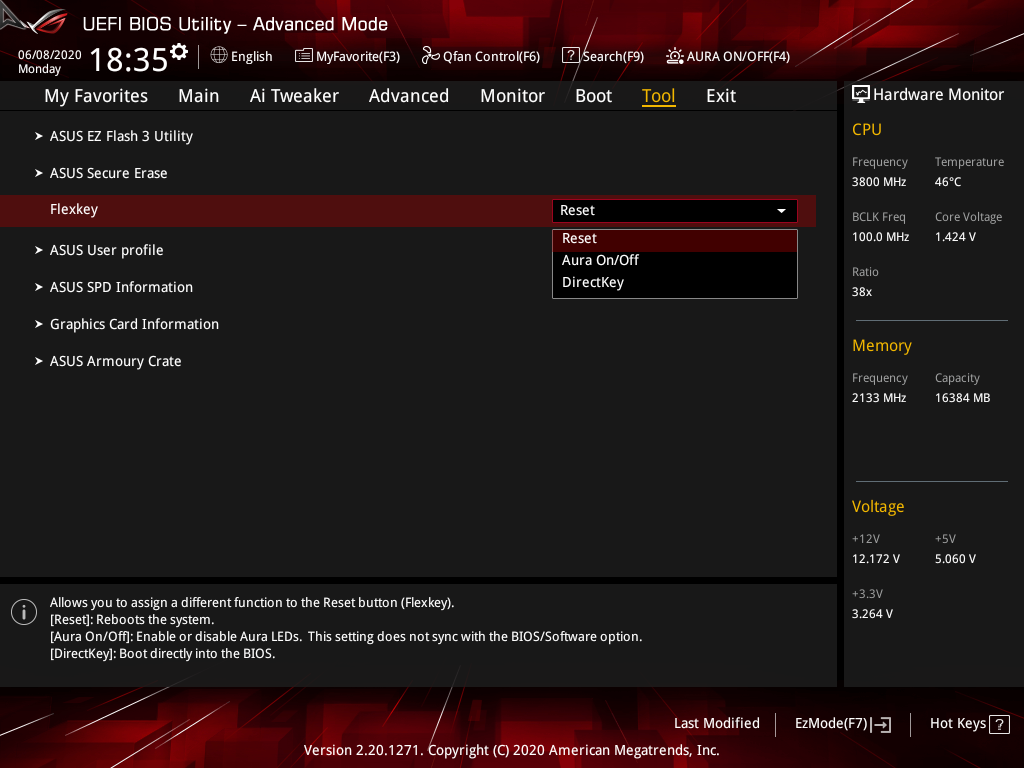Click the Version 2.20.1271 copyright text
The height and width of the screenshot is (768, 1024).
tap(511, 750)
